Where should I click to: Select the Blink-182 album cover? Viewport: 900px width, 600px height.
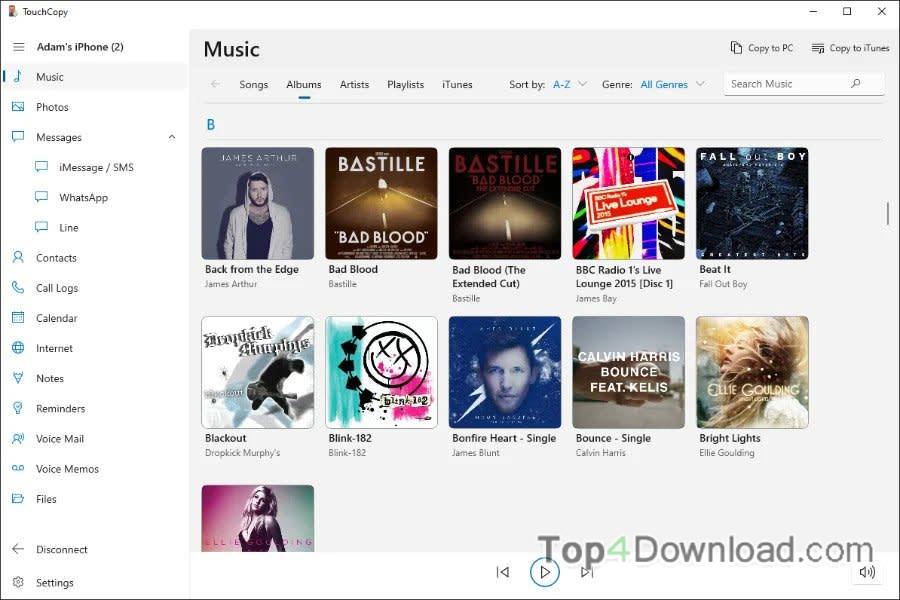click(x=381, y=372)
